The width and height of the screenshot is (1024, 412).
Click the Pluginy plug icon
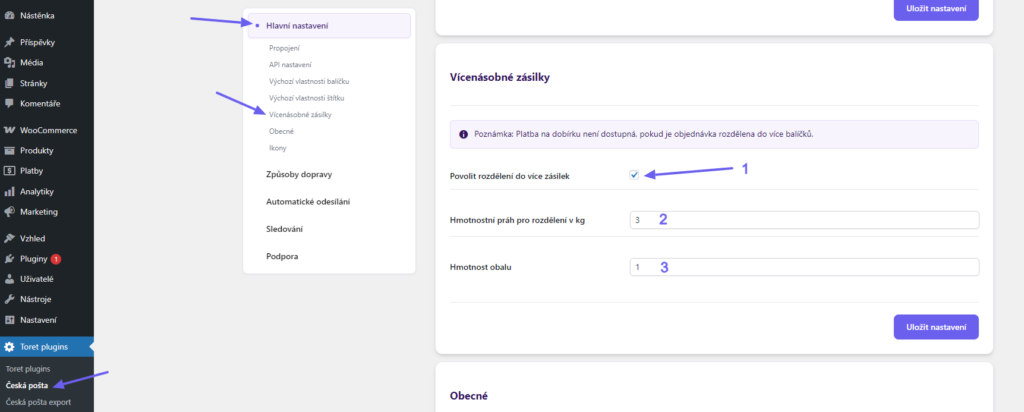pos(9,259)
